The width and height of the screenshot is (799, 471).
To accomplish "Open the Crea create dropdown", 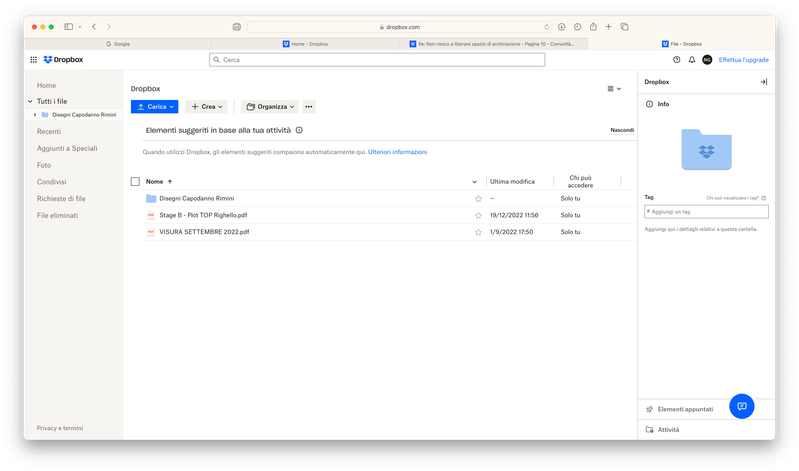I will (206, 107).
